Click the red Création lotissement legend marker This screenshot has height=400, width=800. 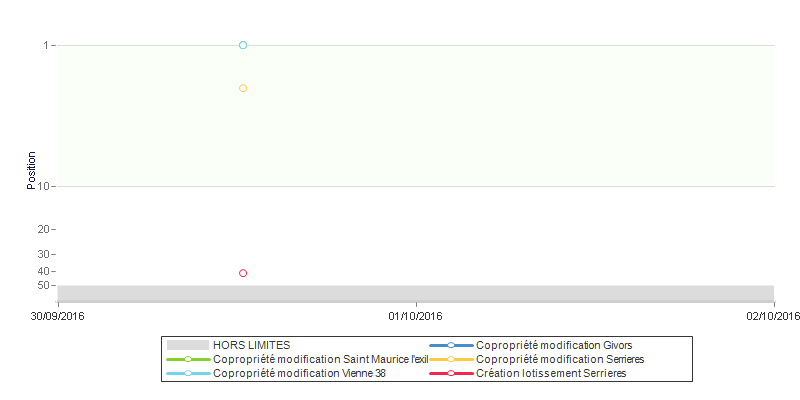451,373
